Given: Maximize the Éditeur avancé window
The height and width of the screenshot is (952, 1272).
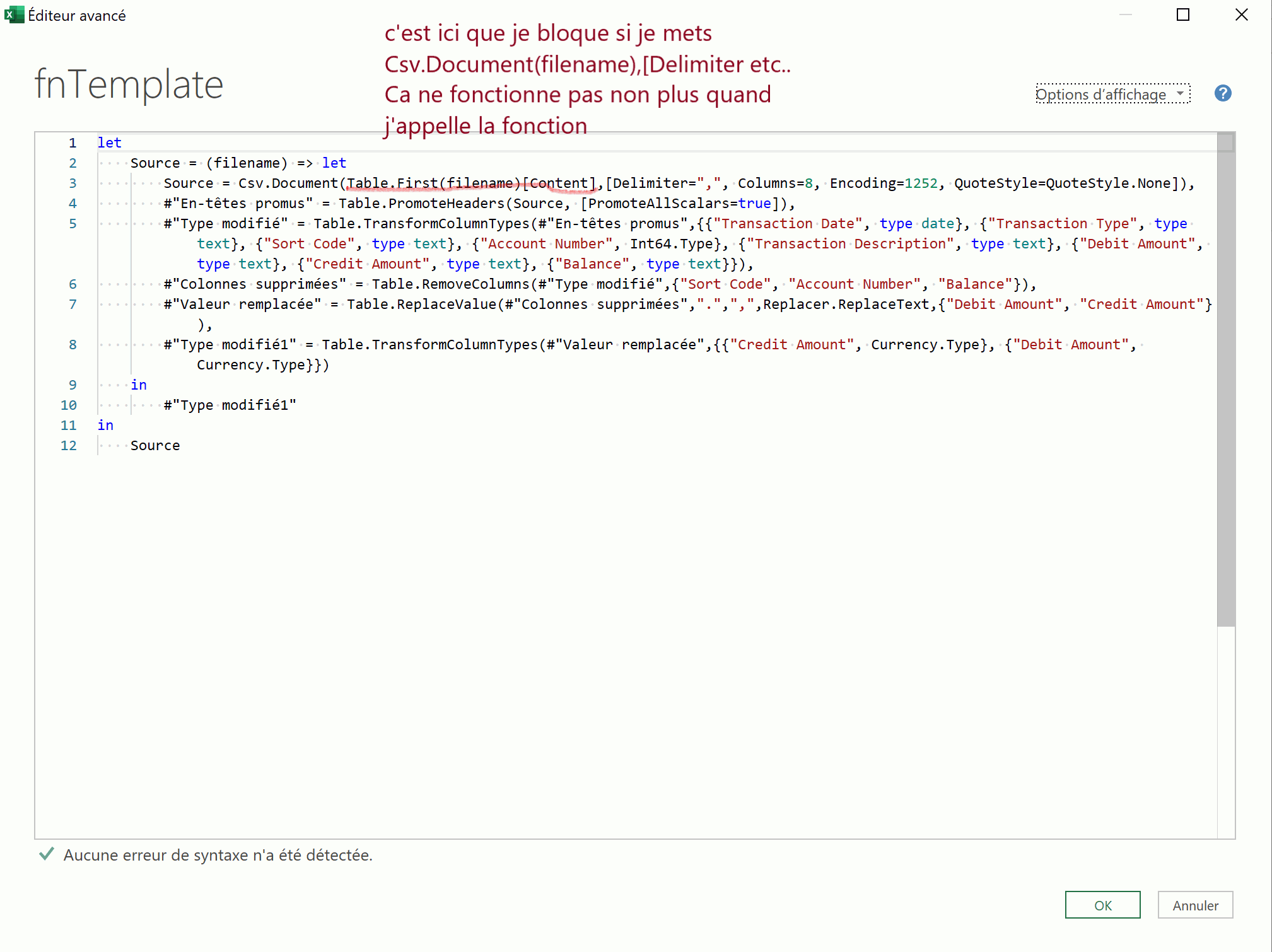Looking at the screenshot, I should pyautogui.click(x=1182, y=15).
